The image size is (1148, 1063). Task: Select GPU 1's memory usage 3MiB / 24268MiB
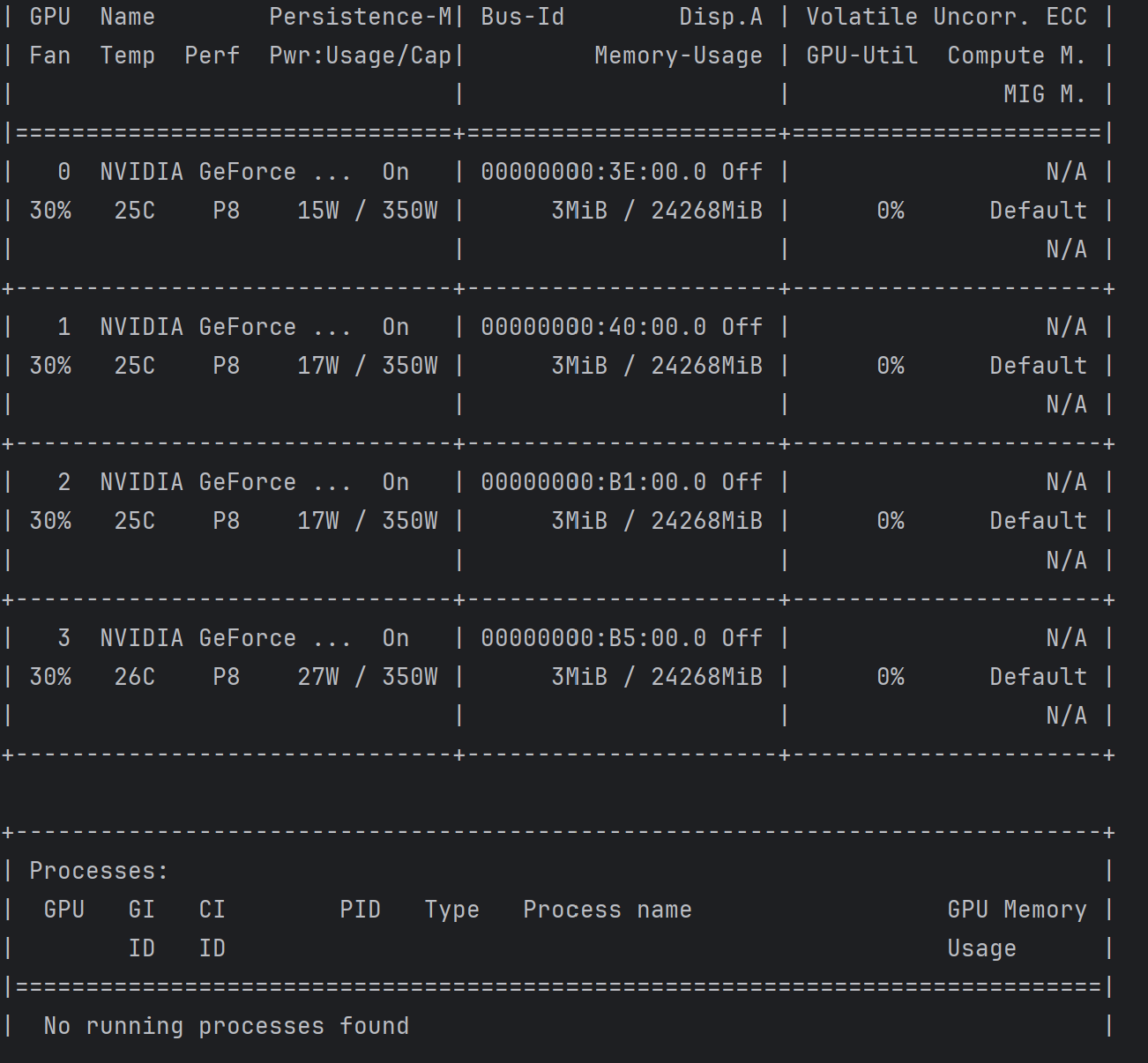pos(656,365)
